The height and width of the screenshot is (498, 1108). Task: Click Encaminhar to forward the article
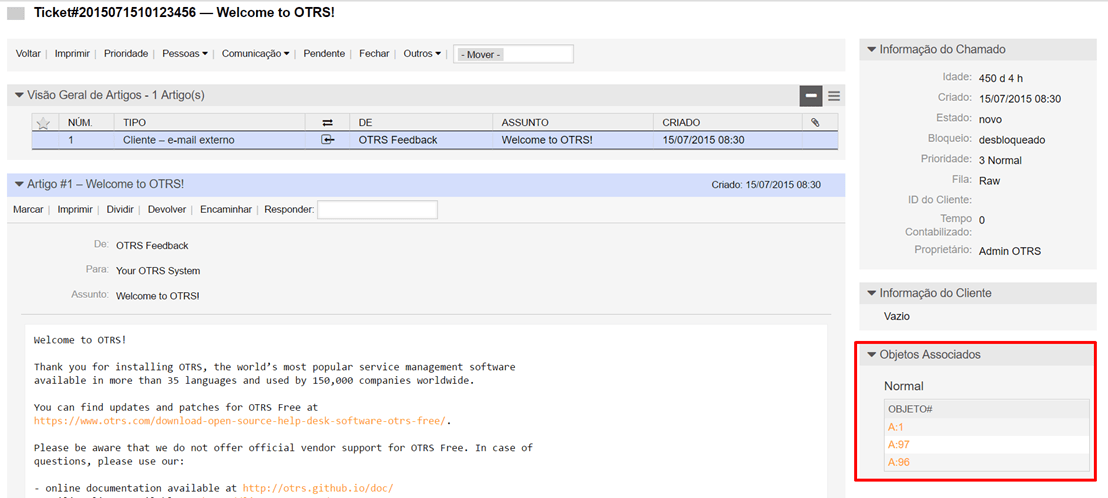pos(225,210)
